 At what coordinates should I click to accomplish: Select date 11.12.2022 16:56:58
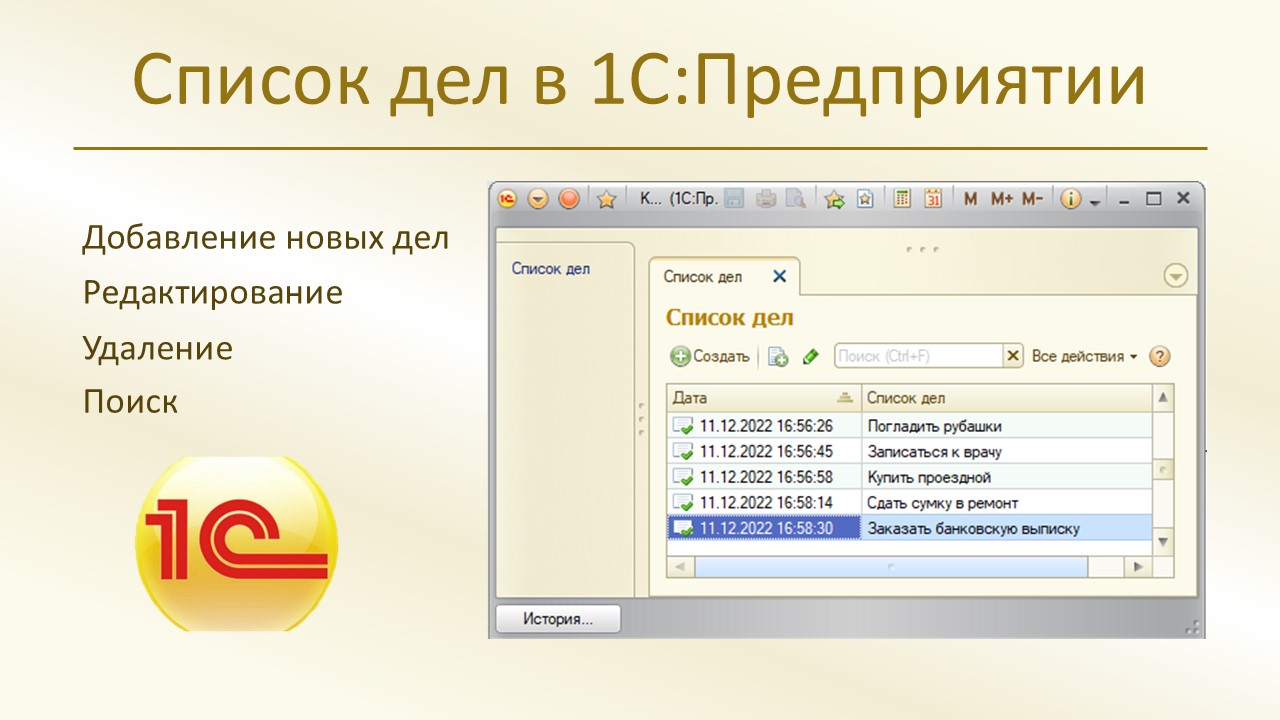click(766, 477)
